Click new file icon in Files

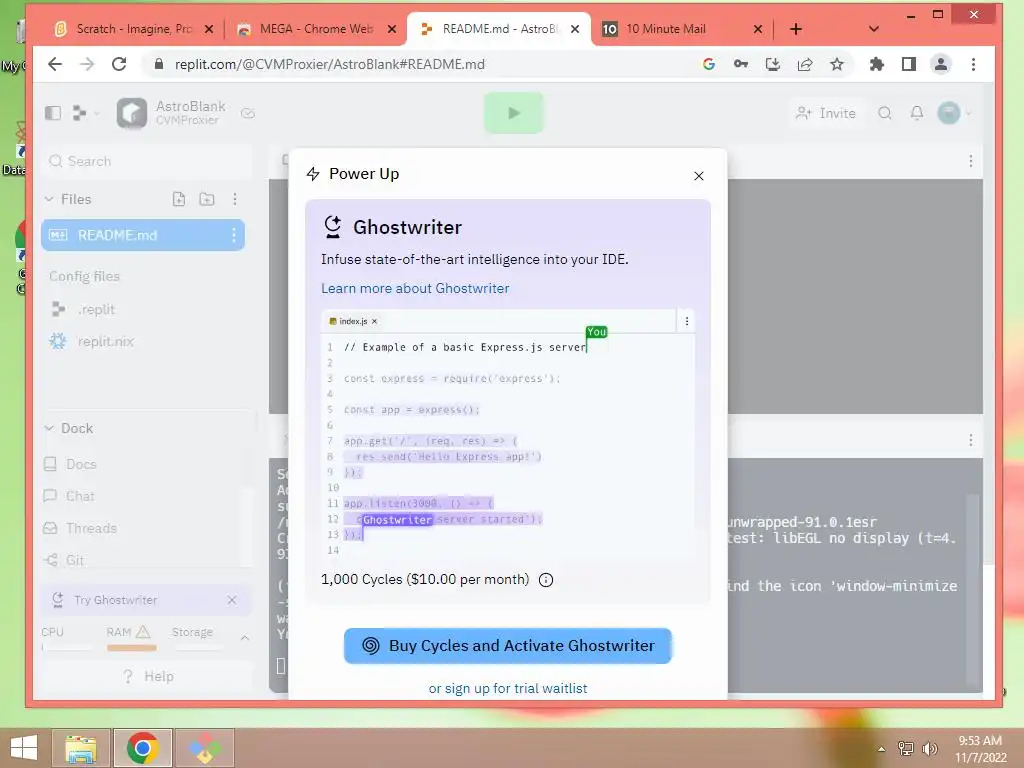178,199
